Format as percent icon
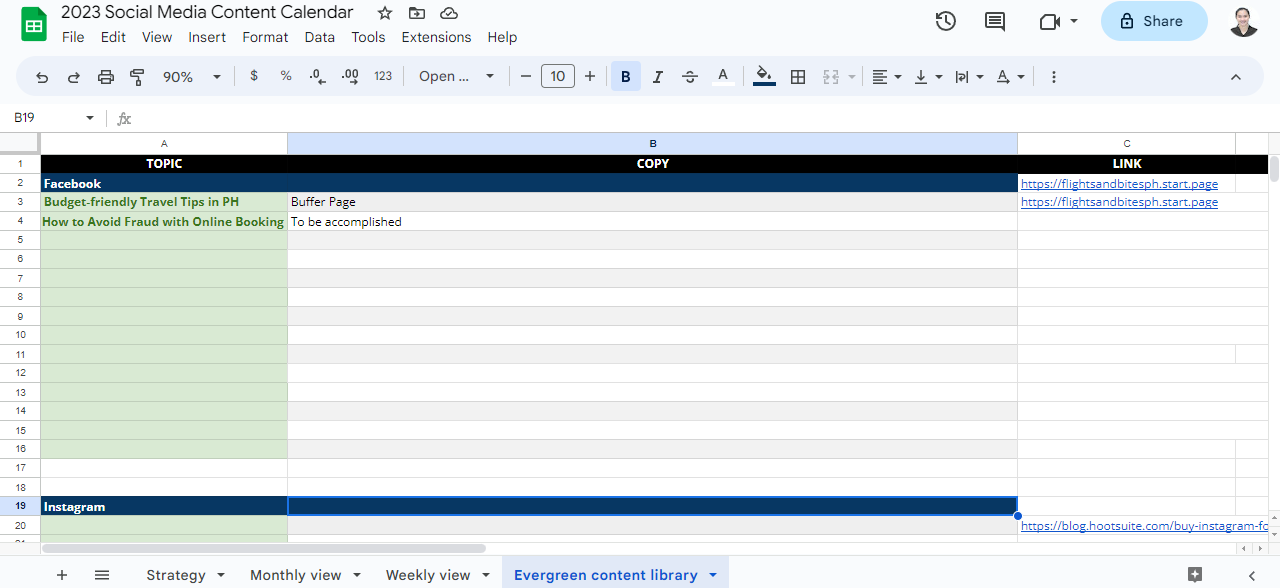This screenshot has width=1280, height=588. pos(286,76)
